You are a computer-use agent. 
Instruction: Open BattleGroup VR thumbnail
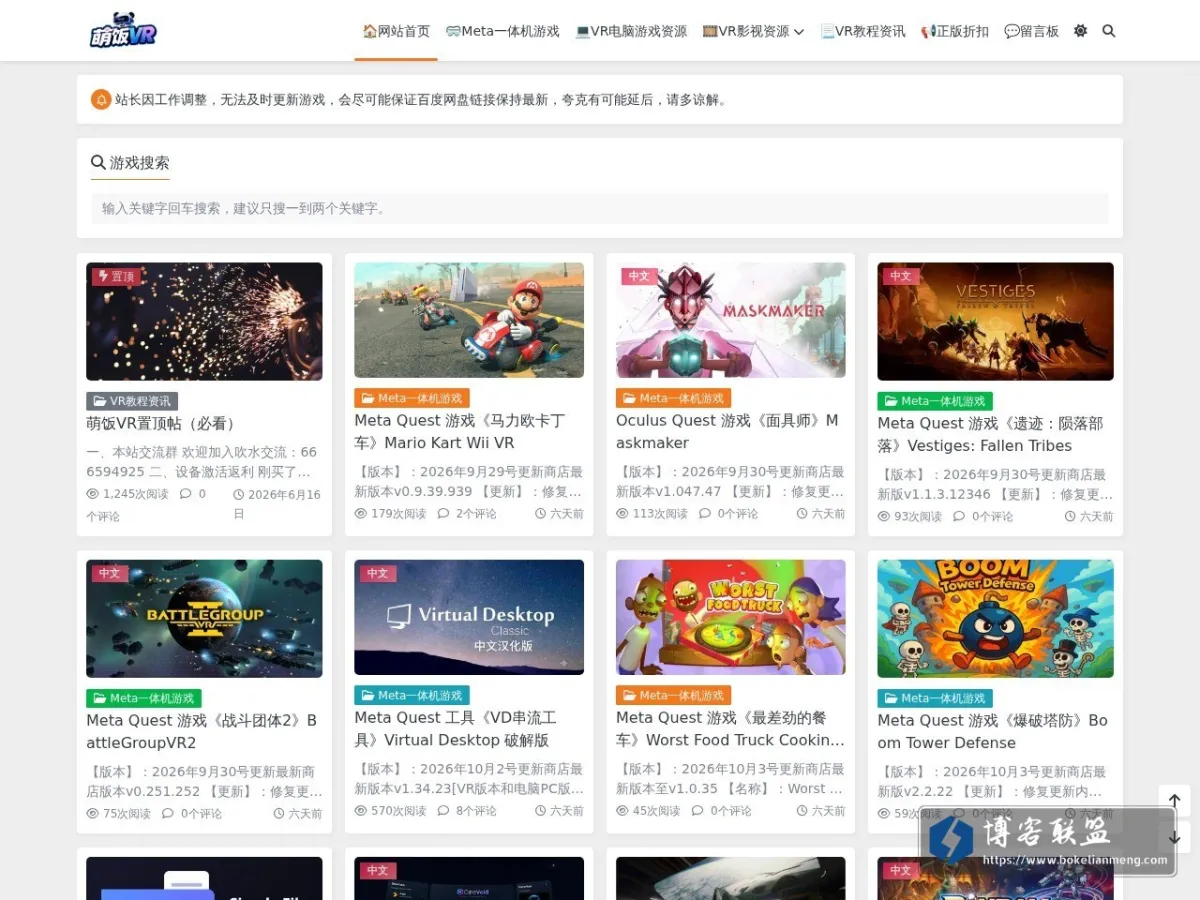pyautogui.click(x=204, y=618)
